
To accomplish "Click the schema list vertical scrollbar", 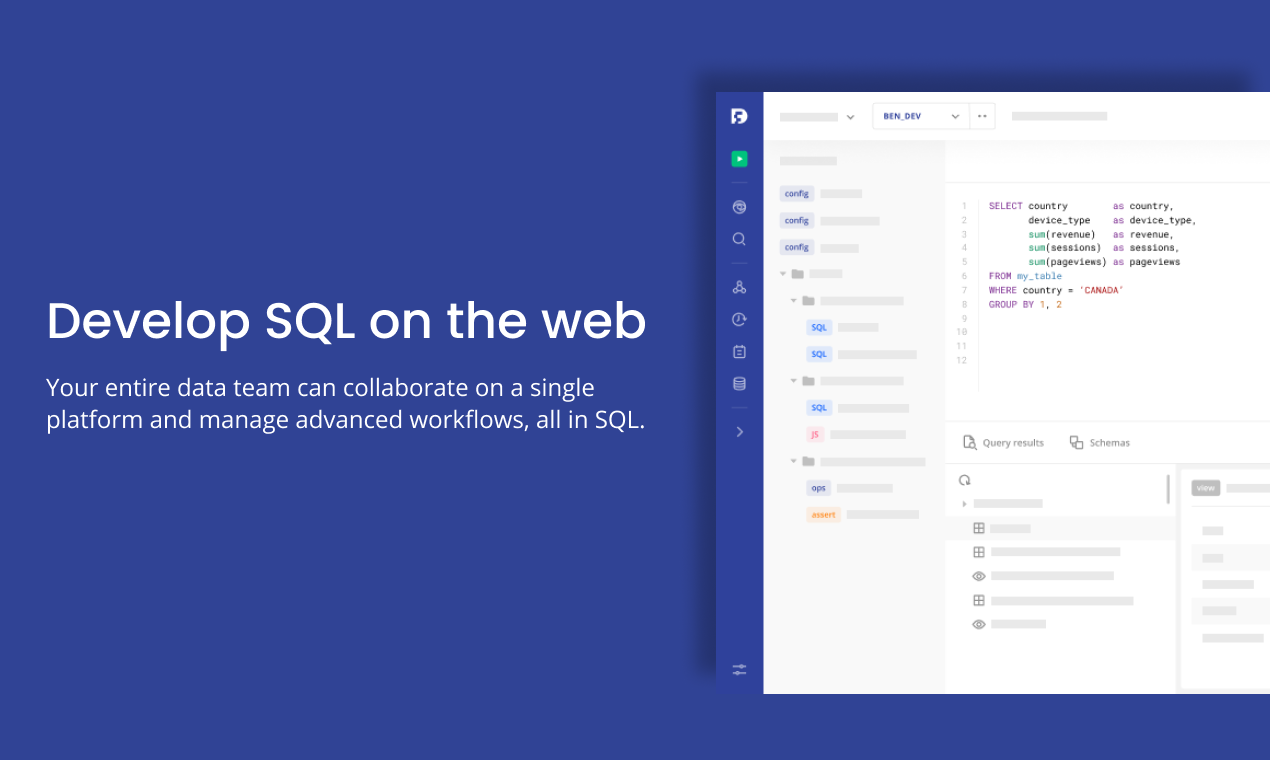I will tap(1168, 489).
